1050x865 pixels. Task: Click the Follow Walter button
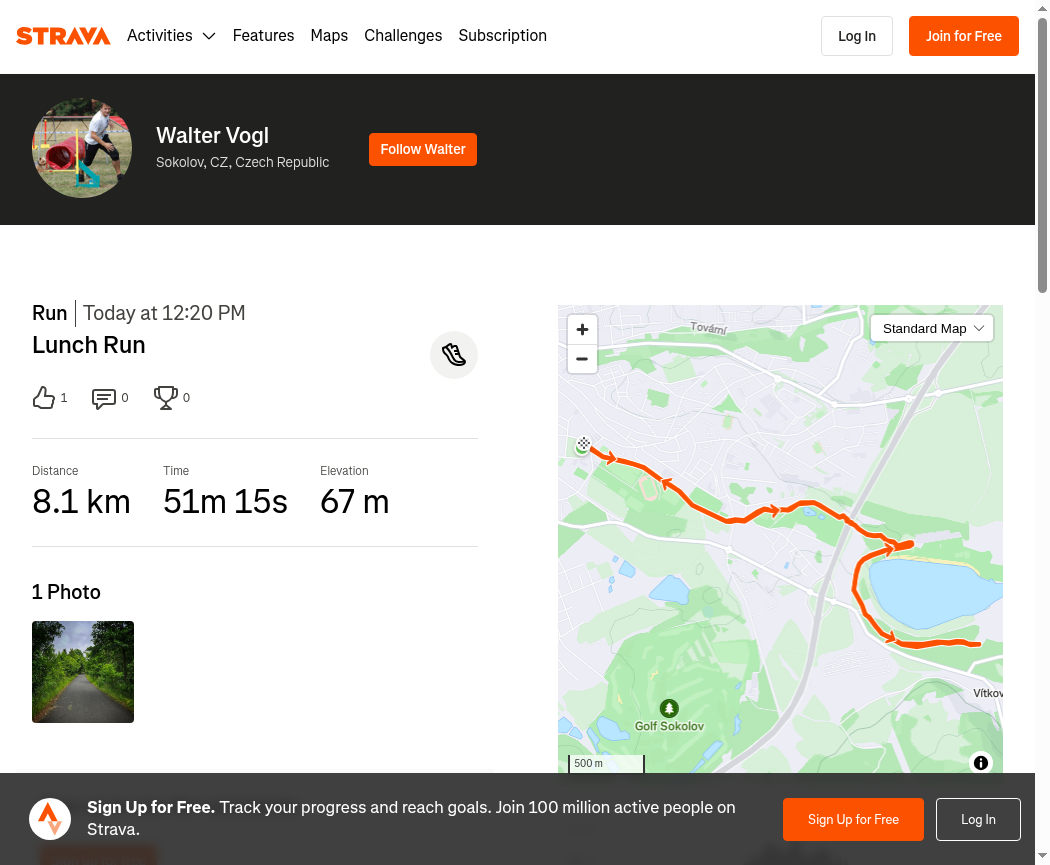point(423,149)
